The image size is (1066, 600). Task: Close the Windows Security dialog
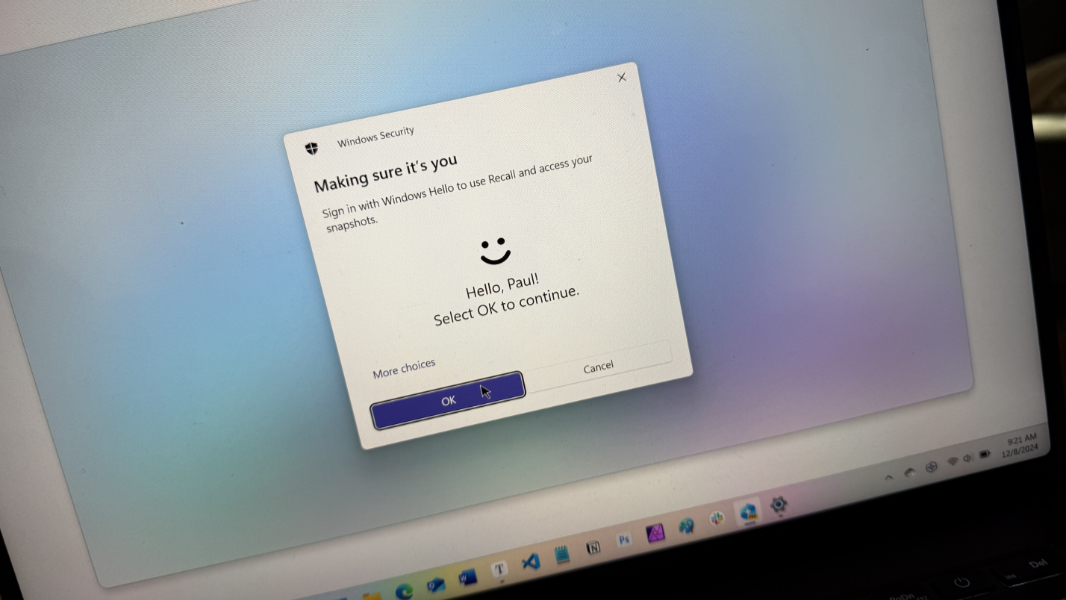[x=621, y=77]
